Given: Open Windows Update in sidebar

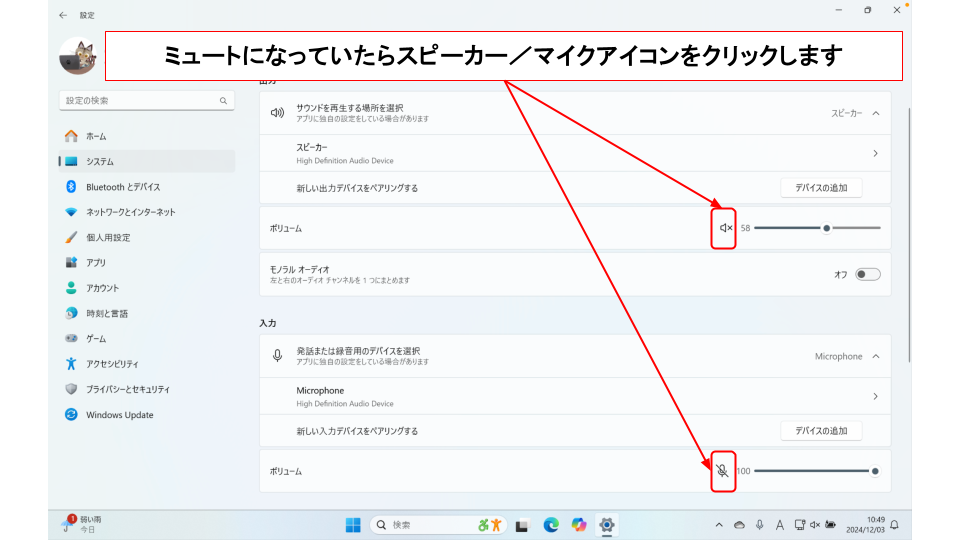Looking at the screenshot, I should point(119,415).
